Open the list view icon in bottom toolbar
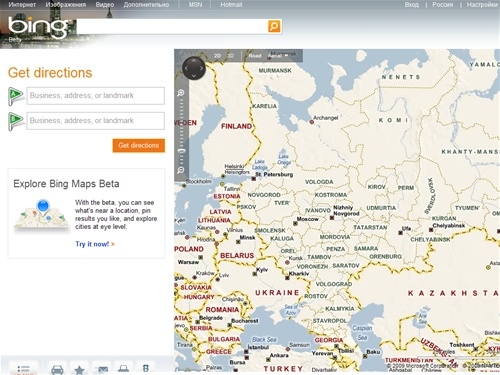The width and height of the screenshot is (500, 375). click(23, 369)
